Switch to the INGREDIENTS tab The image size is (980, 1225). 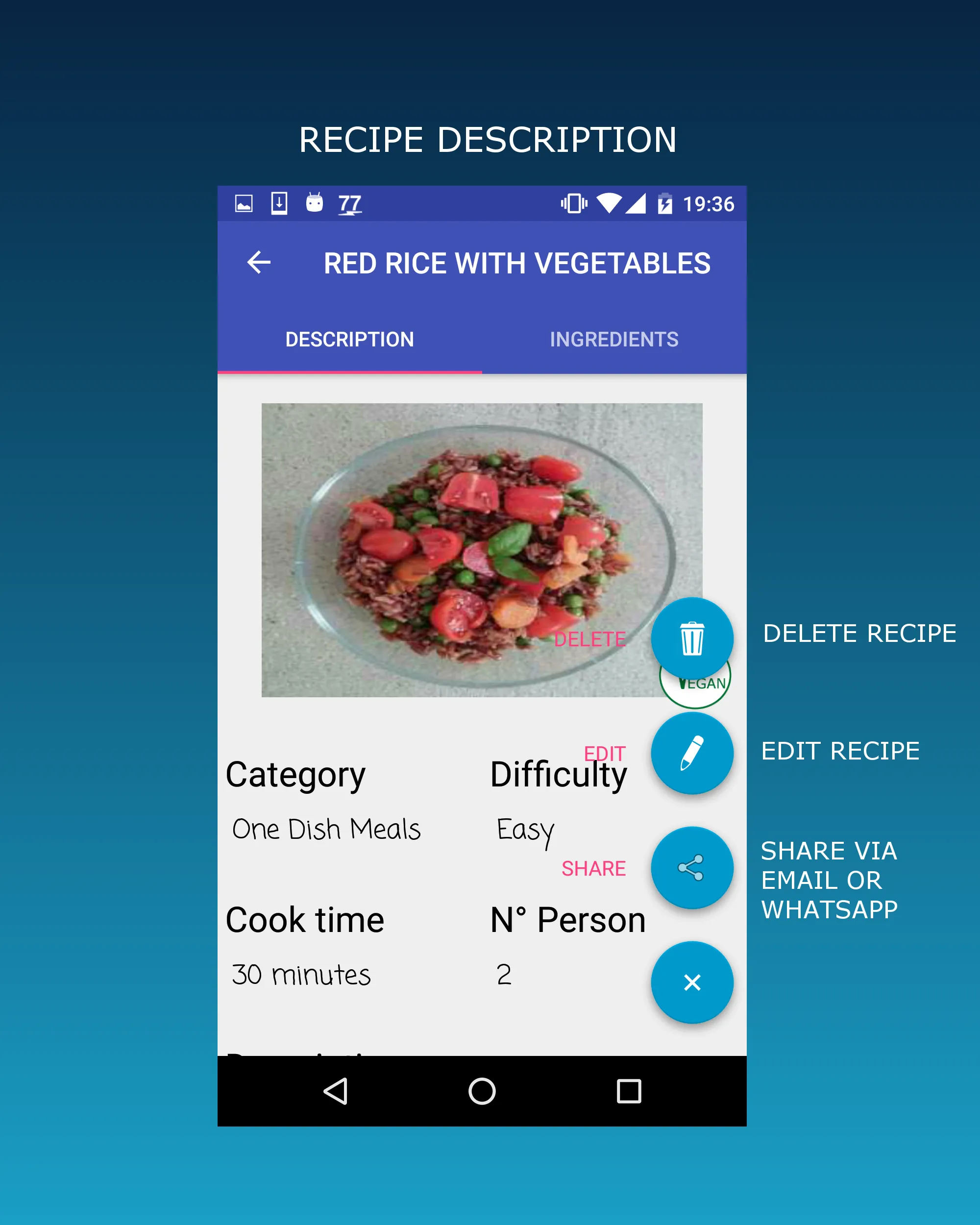(x=614, y=339)
